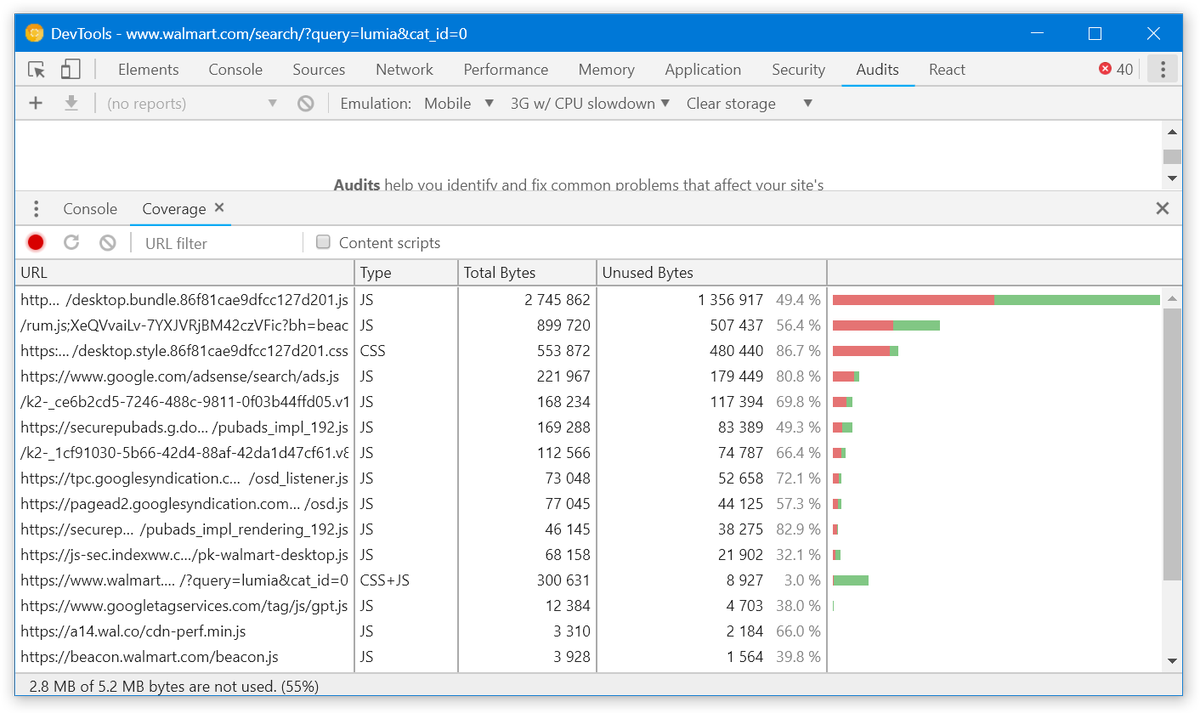Toggle the device toolbar icon
The image size is (1200, 713).
coord(70,69)
